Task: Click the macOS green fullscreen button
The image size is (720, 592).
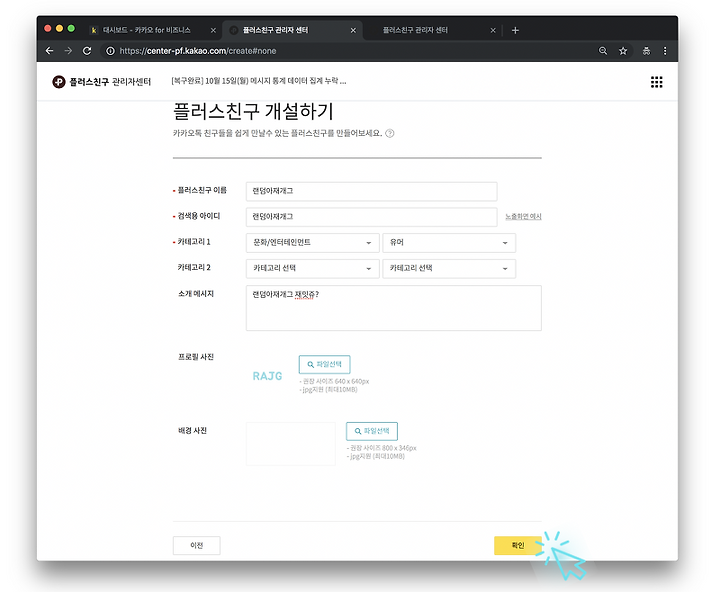Action: (71, 28)
